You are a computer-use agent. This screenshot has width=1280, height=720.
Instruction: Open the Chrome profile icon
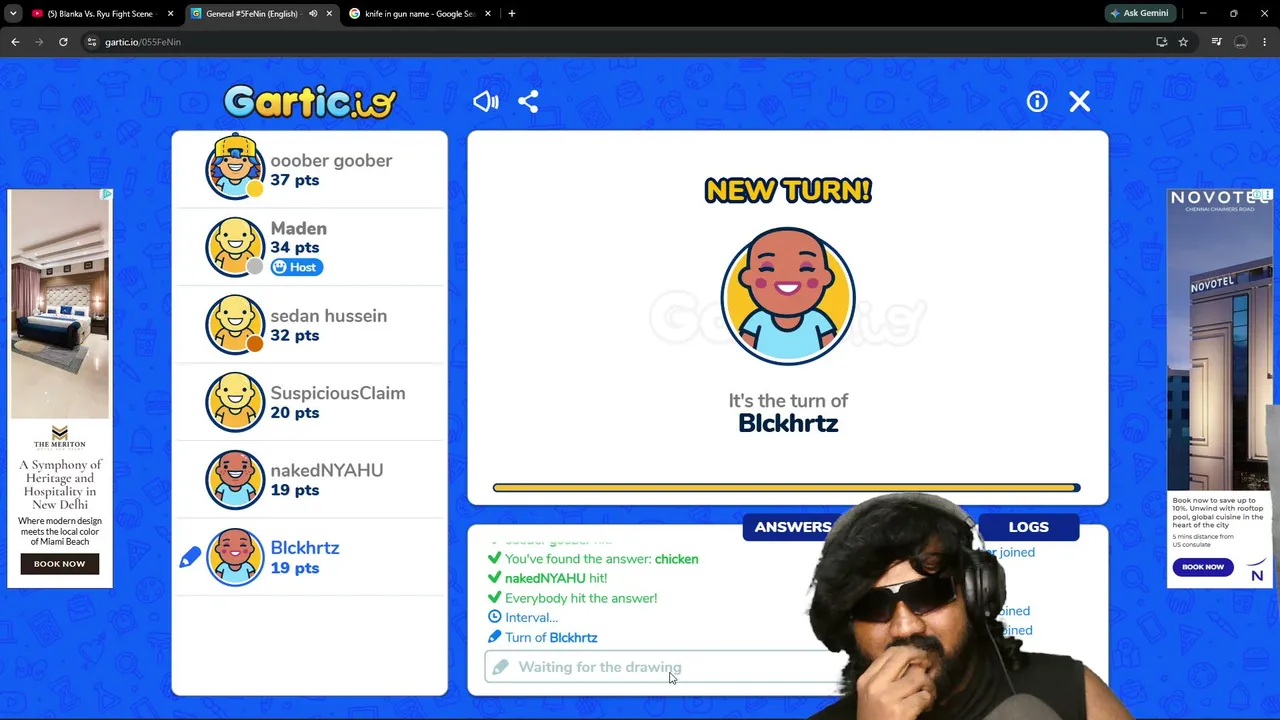pyautogui.click(x=1240, y=42)
